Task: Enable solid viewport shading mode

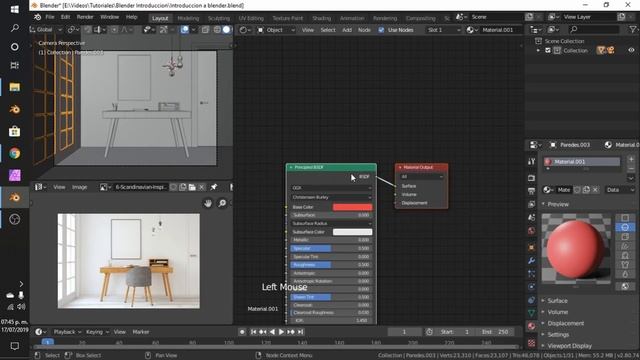Action: tap(226, 30)
